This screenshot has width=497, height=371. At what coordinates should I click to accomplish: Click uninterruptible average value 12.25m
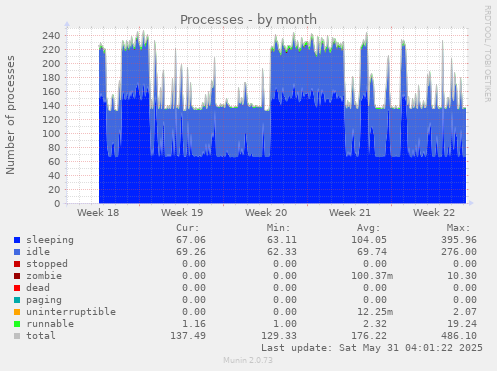pyautogui.click(x=375, y=312)
